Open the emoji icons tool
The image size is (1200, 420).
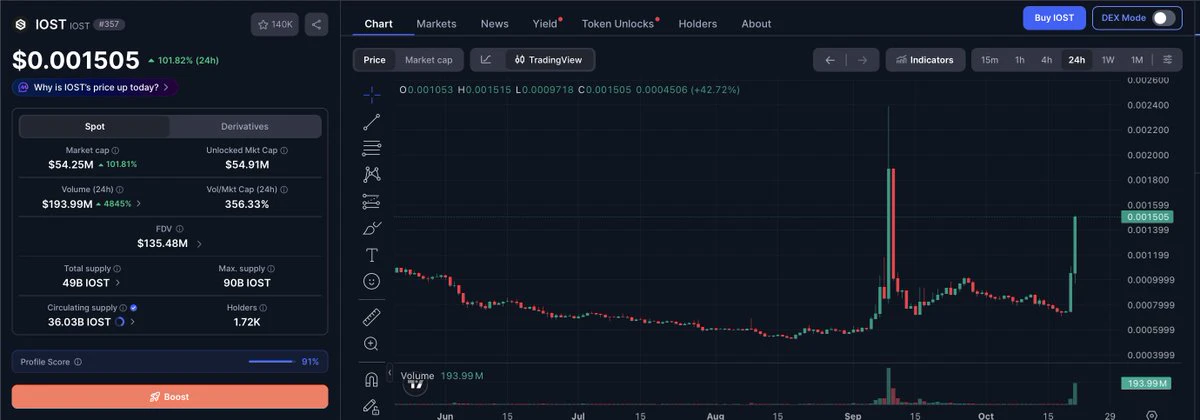371,282
